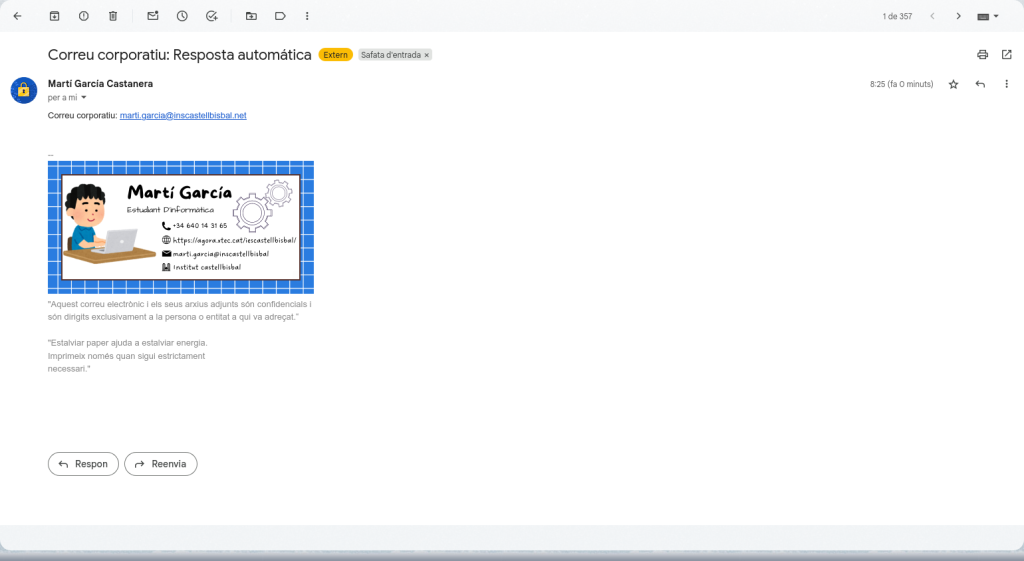Print the whole conversation

[982, 54]
